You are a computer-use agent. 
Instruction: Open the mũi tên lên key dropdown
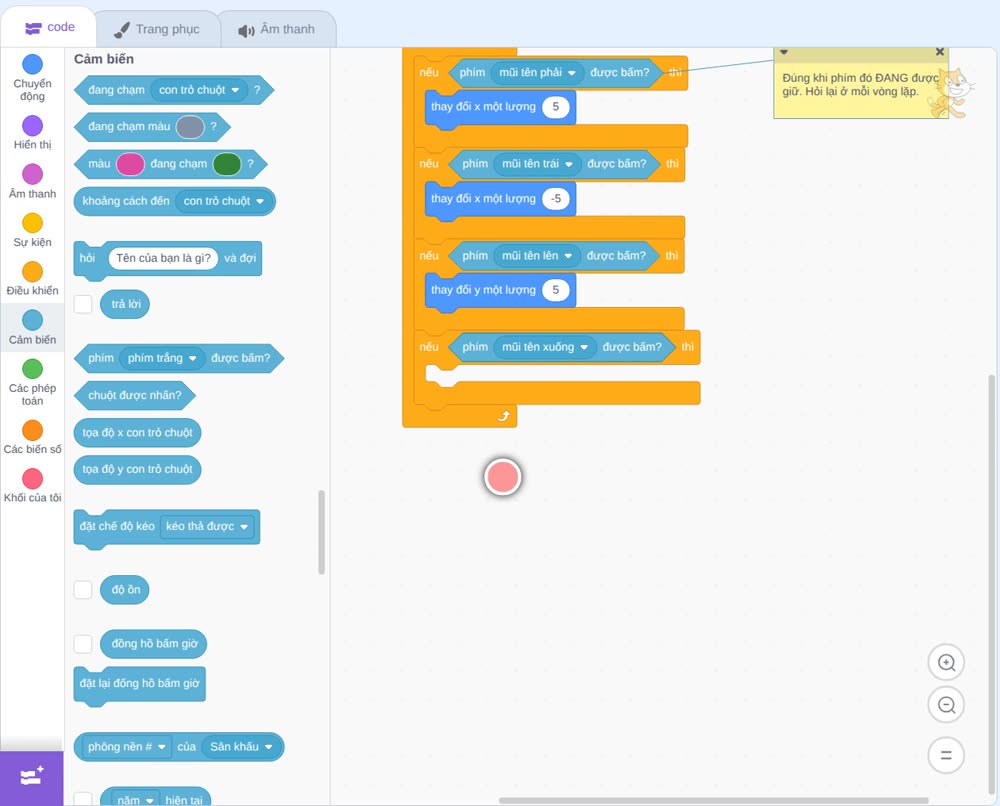(x=537, y=256)
